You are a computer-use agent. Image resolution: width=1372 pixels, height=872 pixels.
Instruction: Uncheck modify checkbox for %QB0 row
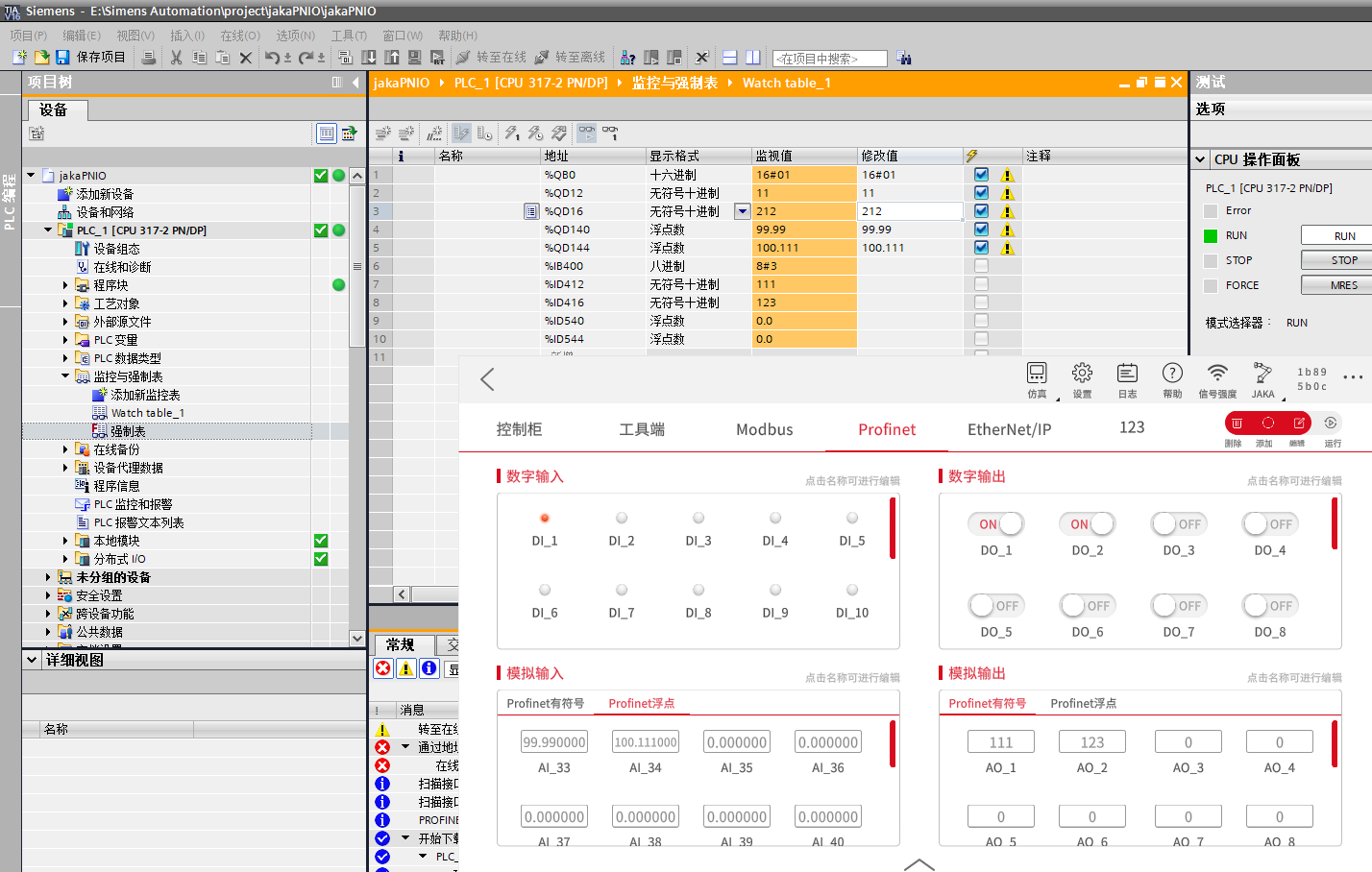point(981,175)
